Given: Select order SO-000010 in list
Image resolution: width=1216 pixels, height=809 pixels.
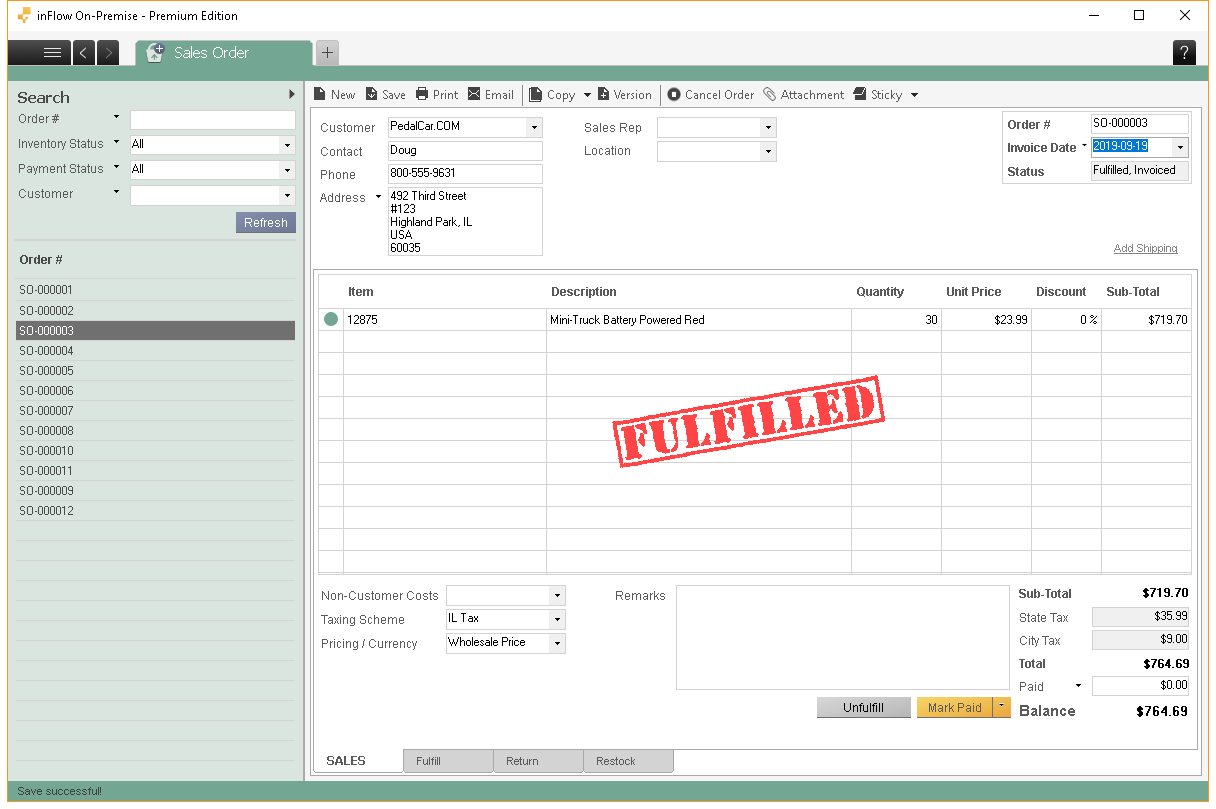Looking at the screenshot, I should [x=156, y=450].
